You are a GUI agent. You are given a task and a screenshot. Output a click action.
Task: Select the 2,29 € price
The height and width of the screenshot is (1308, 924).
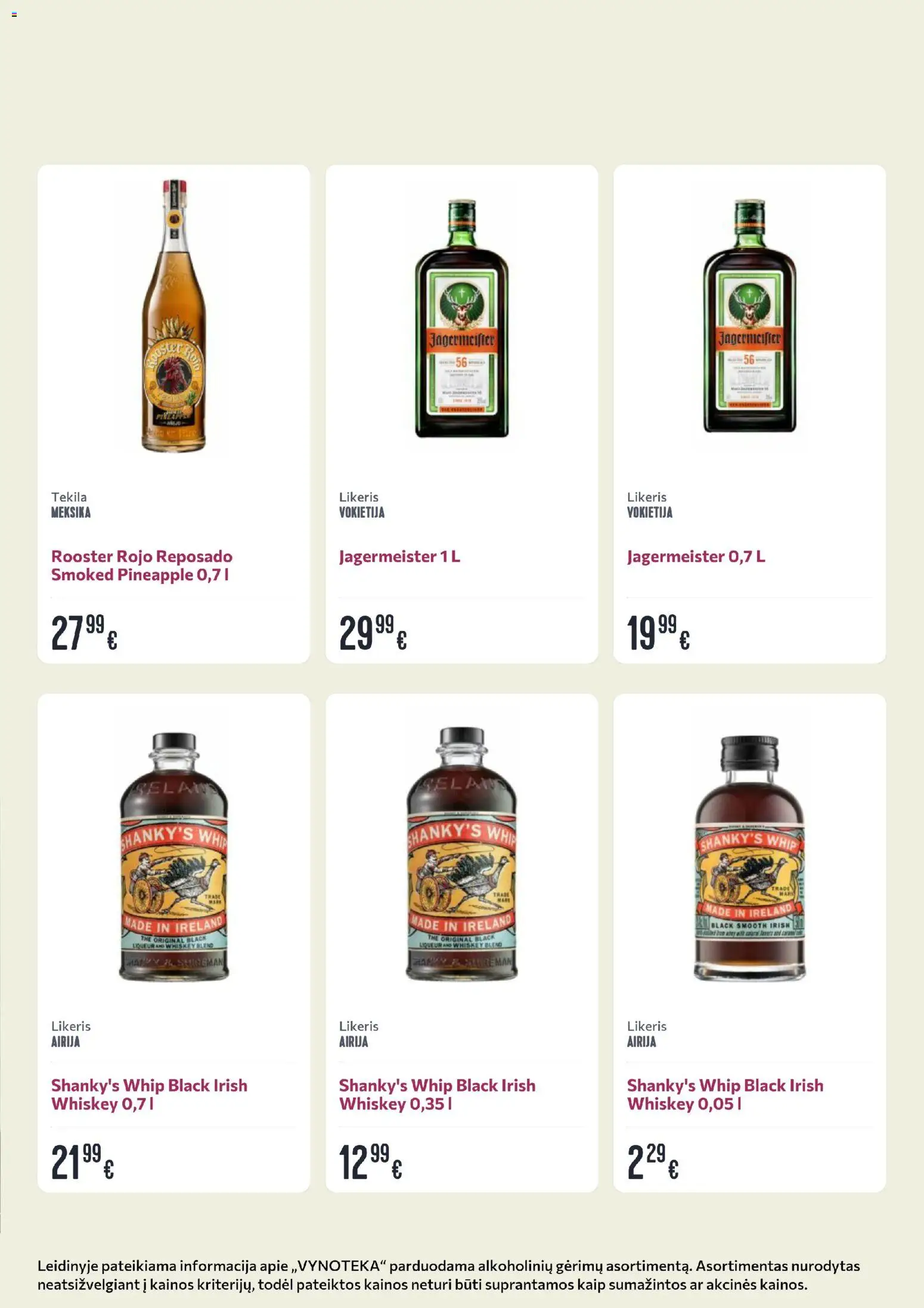[x=653, y=1162]
